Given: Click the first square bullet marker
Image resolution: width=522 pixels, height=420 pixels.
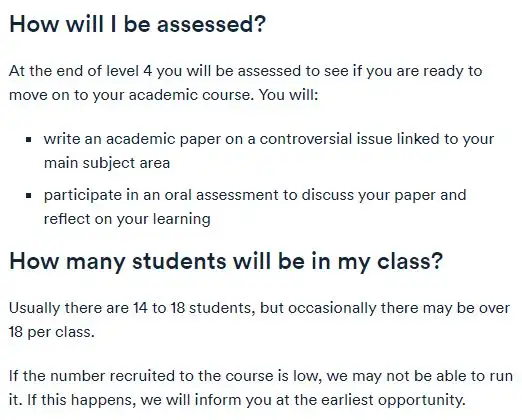Looking at the screenshot, I should coord(29,139).
